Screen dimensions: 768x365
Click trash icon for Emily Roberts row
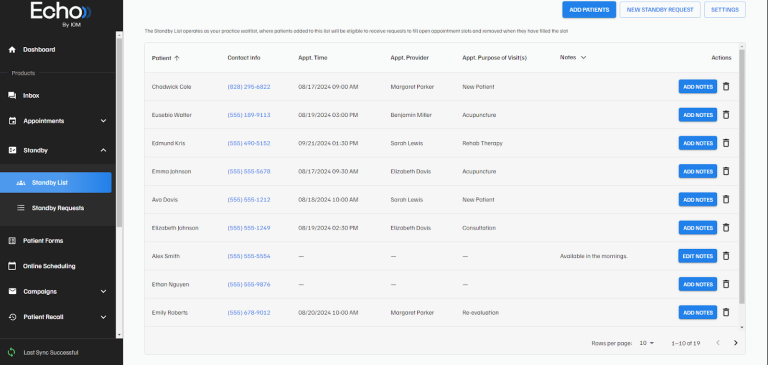(x=726, y=312)
